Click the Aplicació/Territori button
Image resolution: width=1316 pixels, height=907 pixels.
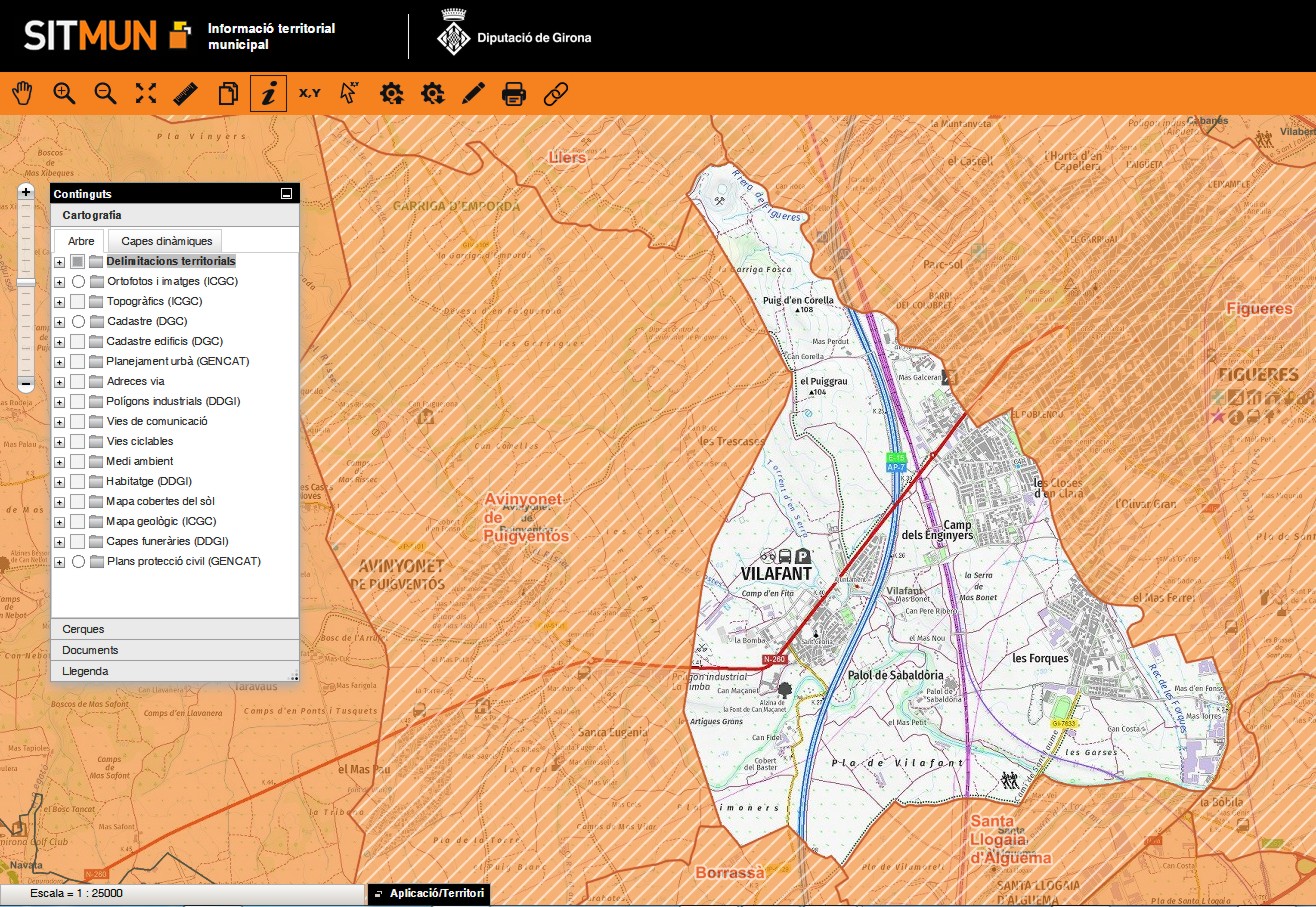click(x=429, y=894)
